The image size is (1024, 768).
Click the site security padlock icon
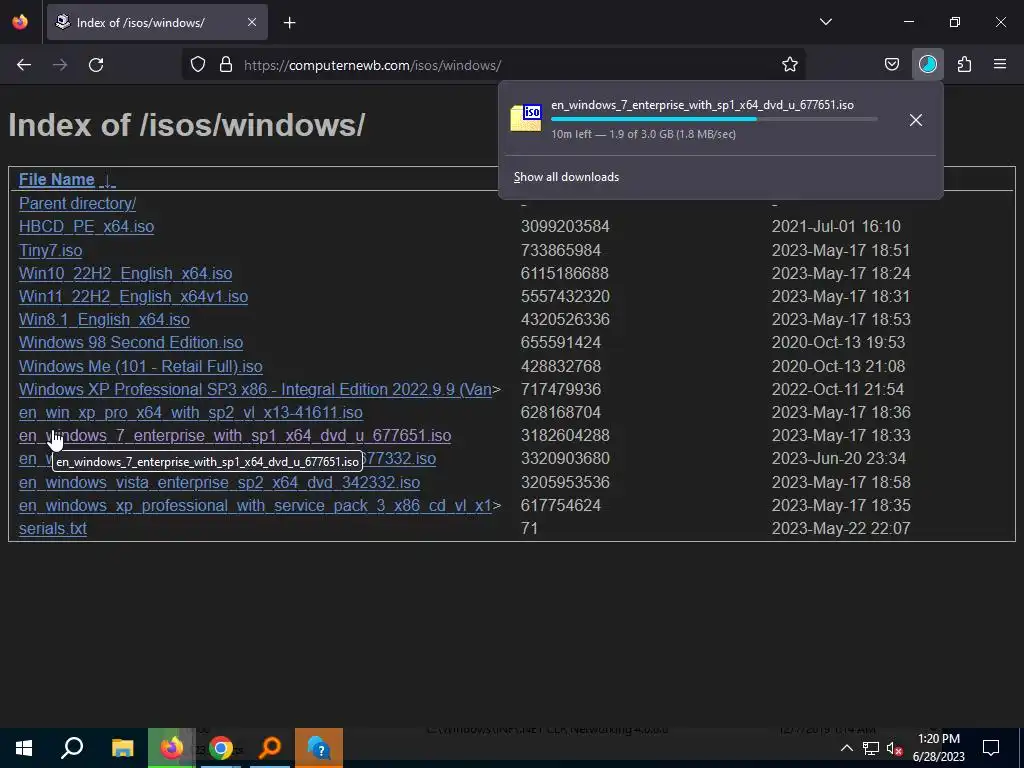226,65
